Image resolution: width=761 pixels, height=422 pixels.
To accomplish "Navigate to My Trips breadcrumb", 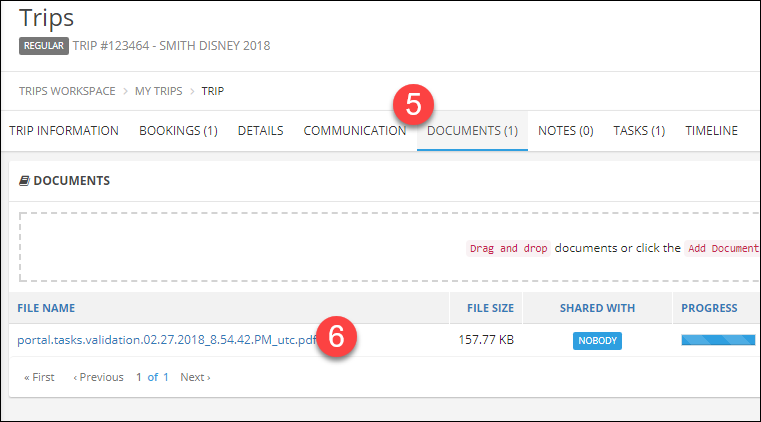I will click(x=158, y=91).
